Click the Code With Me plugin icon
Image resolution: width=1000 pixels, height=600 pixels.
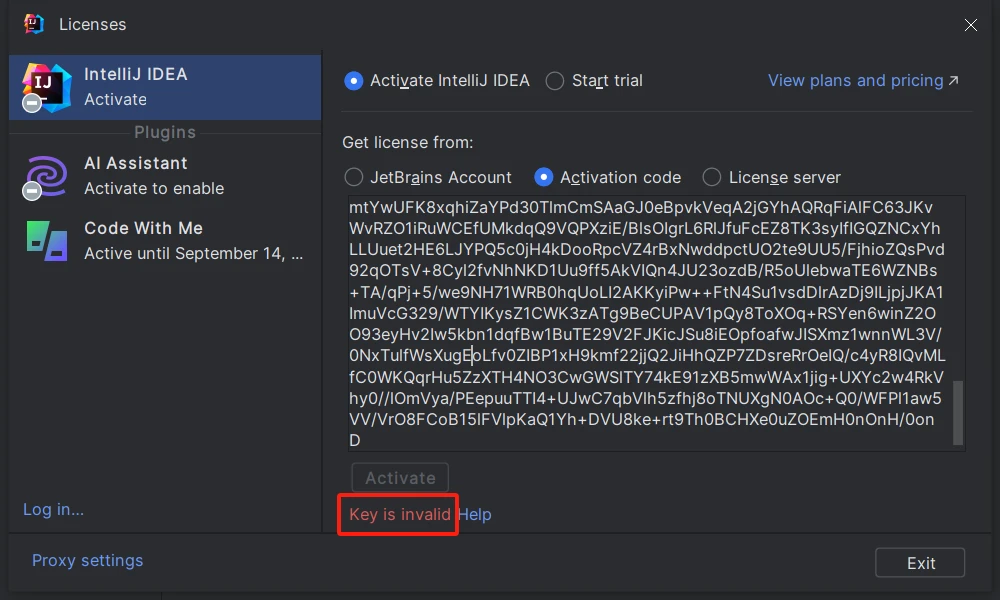47,241
